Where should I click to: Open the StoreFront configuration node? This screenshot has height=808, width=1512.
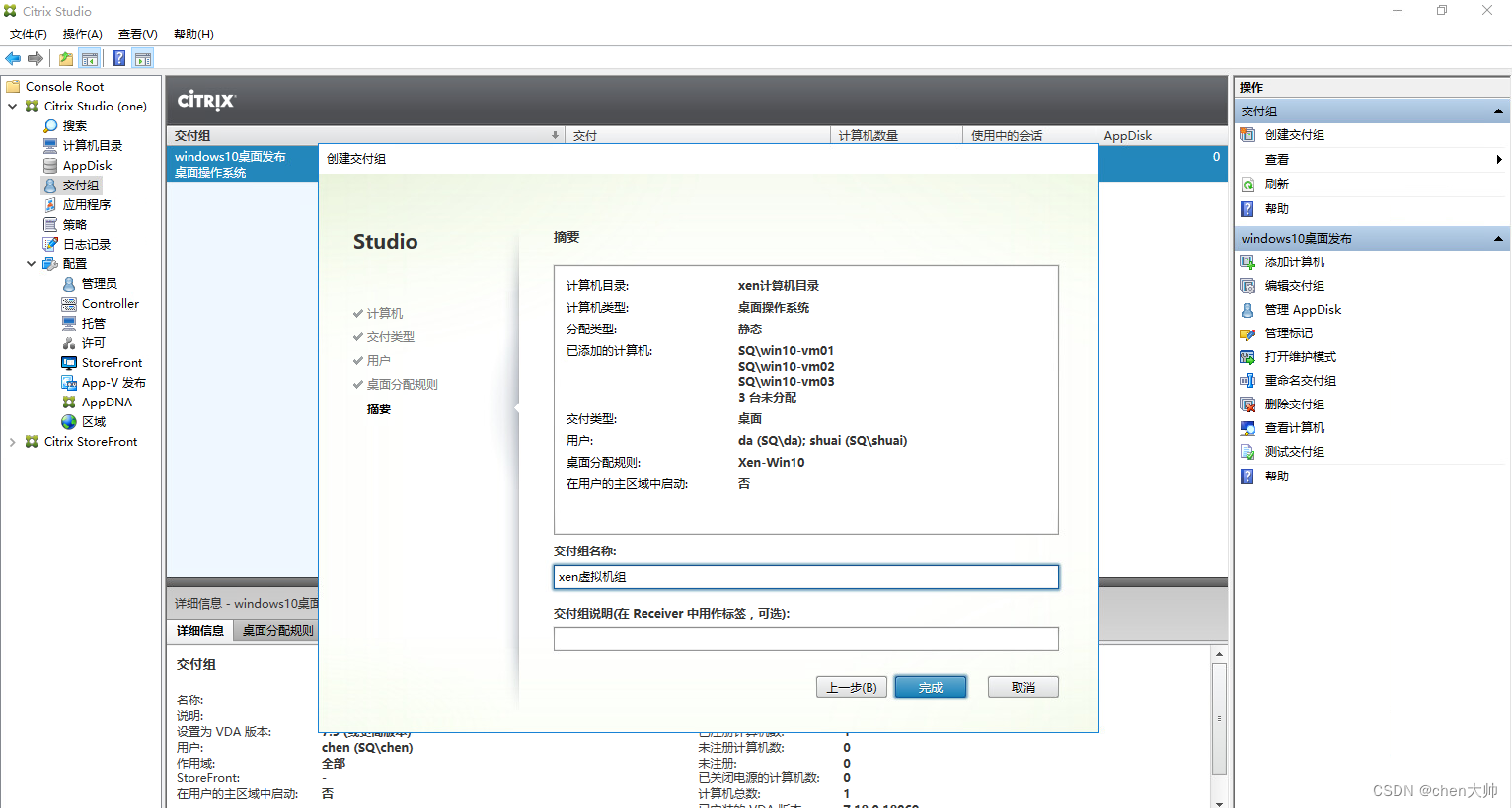(x=112, y=363)
